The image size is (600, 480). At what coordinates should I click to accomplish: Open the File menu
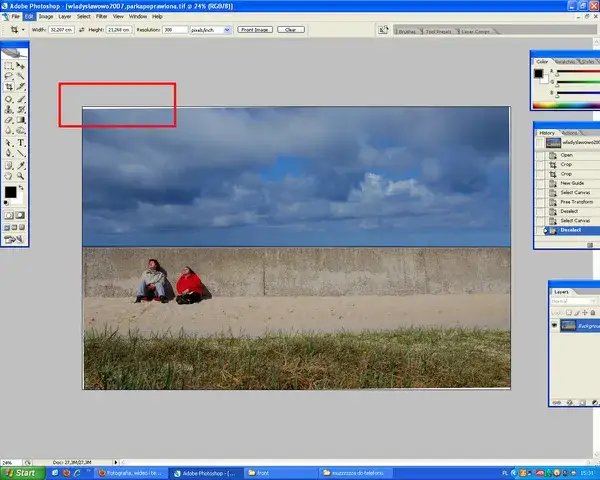[x=15, y=16]
